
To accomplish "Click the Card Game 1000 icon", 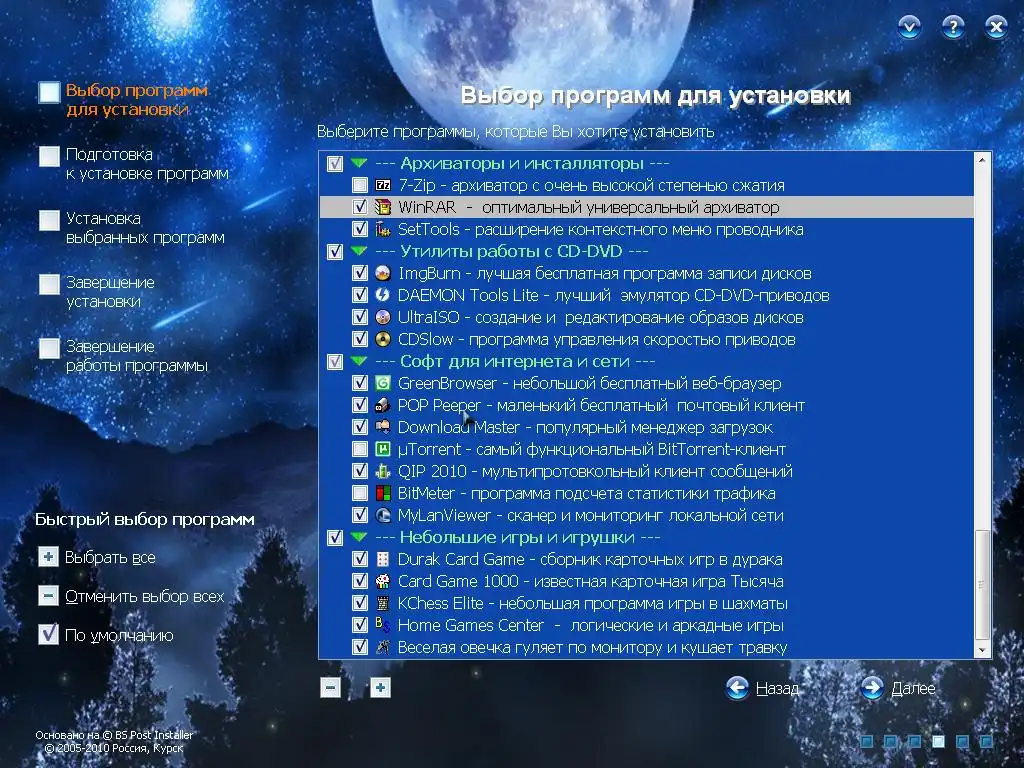I will 383,581.
